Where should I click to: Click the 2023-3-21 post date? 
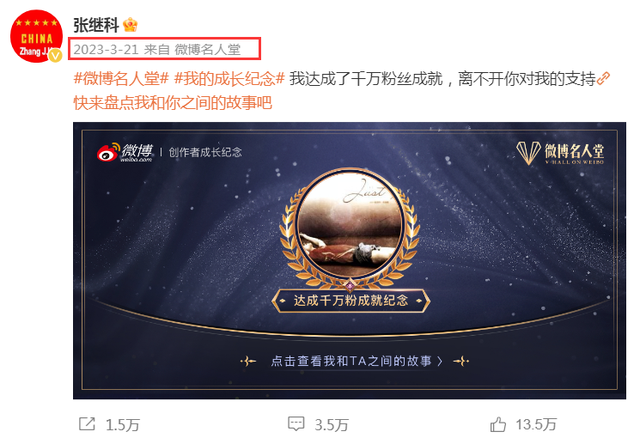pos(106,50)
